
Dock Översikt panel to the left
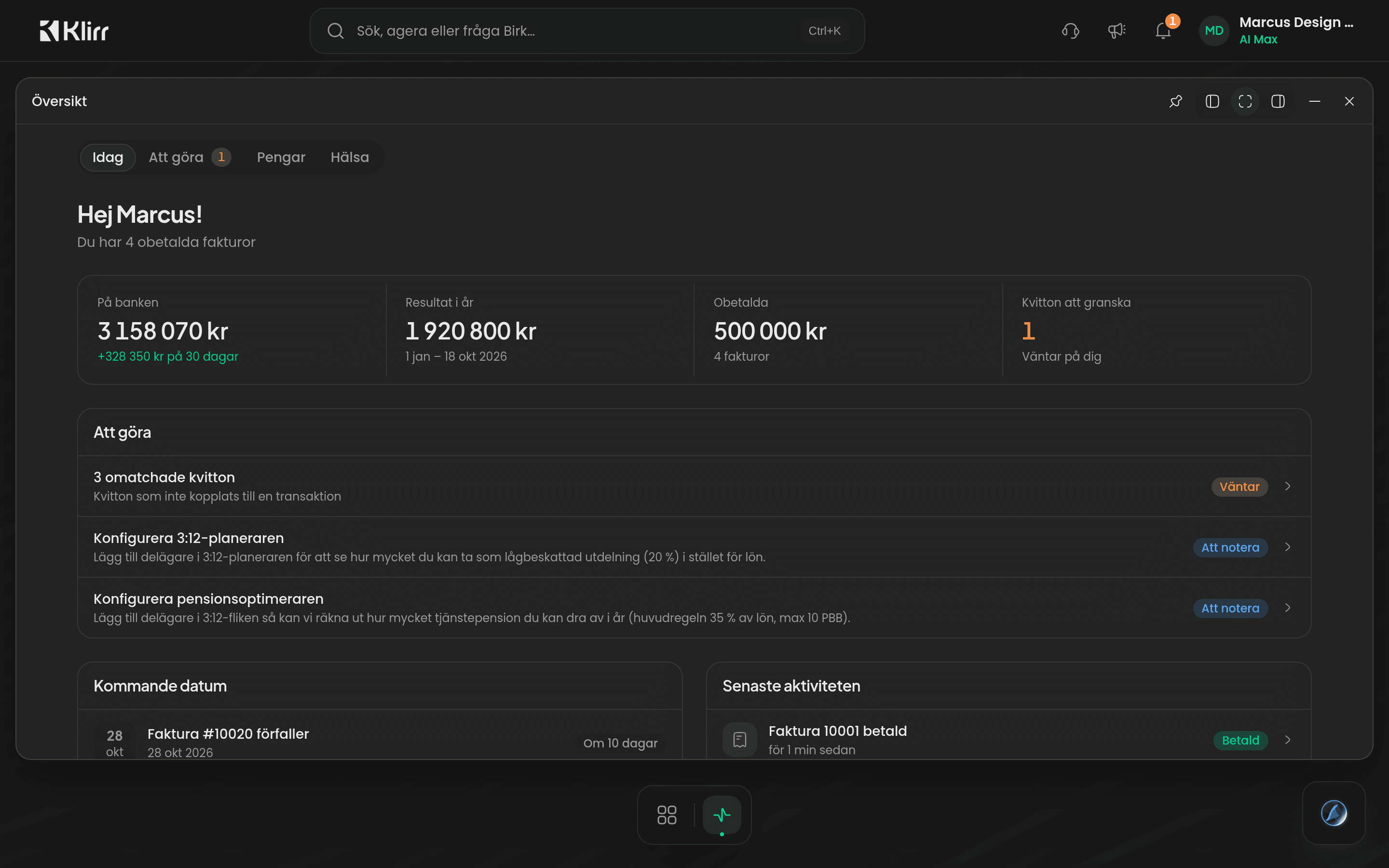1212,102
